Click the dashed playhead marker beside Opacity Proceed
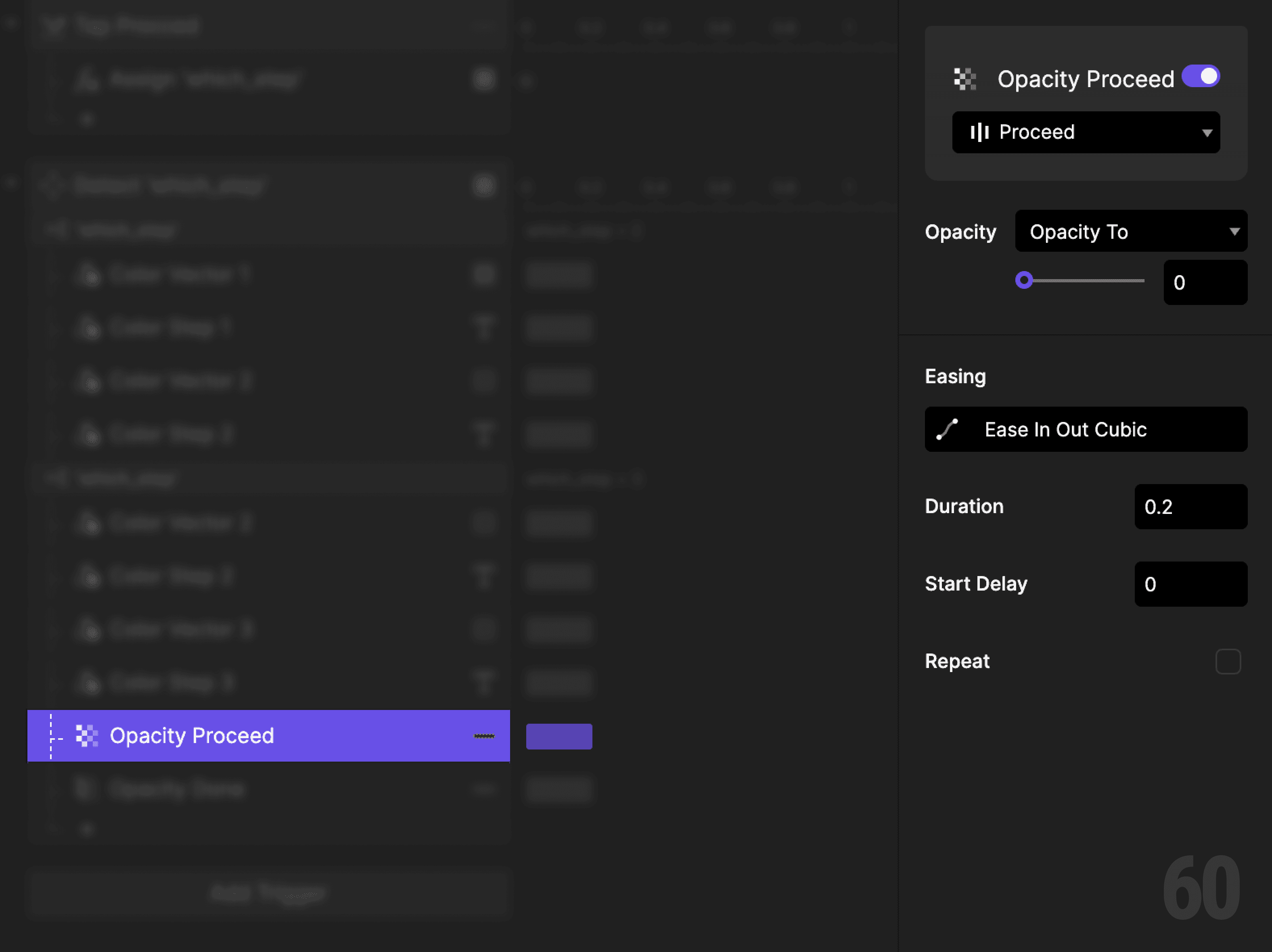 click(50, 736)
